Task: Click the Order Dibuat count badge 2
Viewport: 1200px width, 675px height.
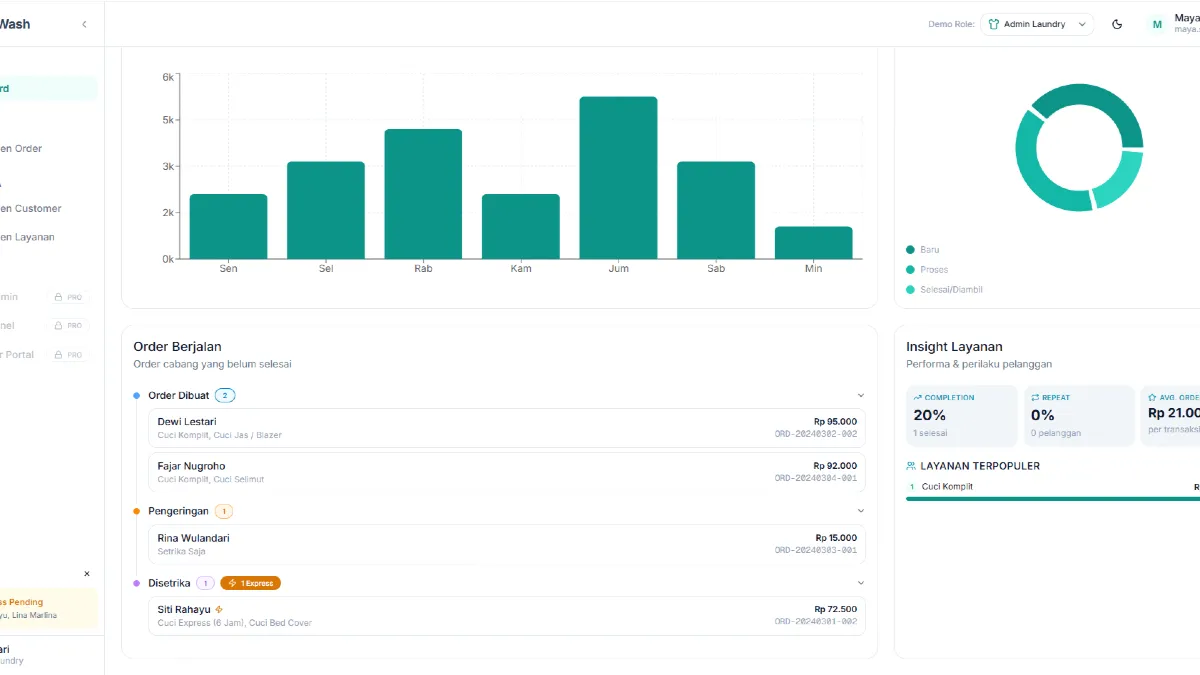Action: [225, 396]
